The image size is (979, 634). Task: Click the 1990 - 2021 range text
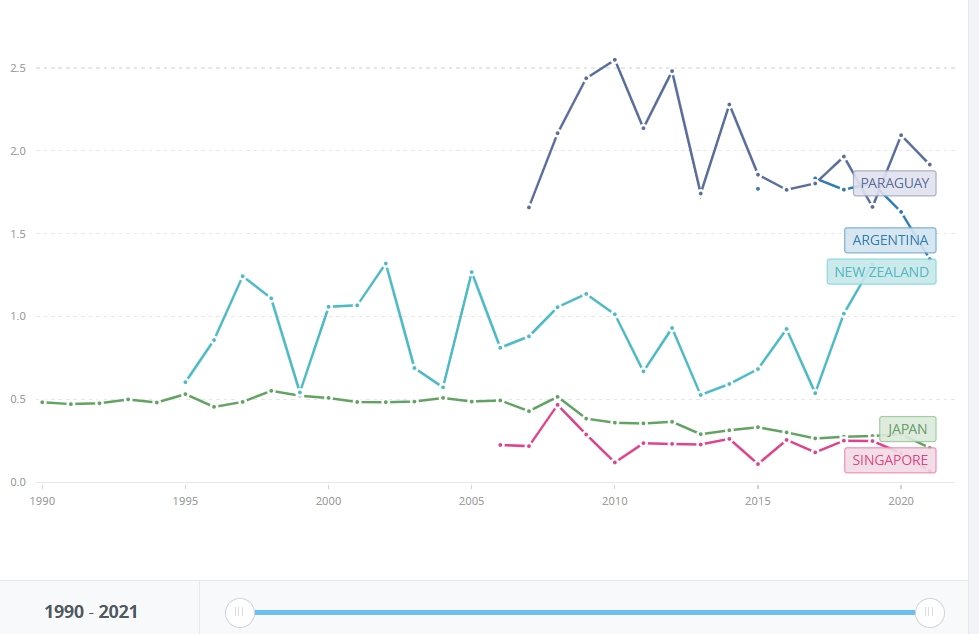point(91,612)
